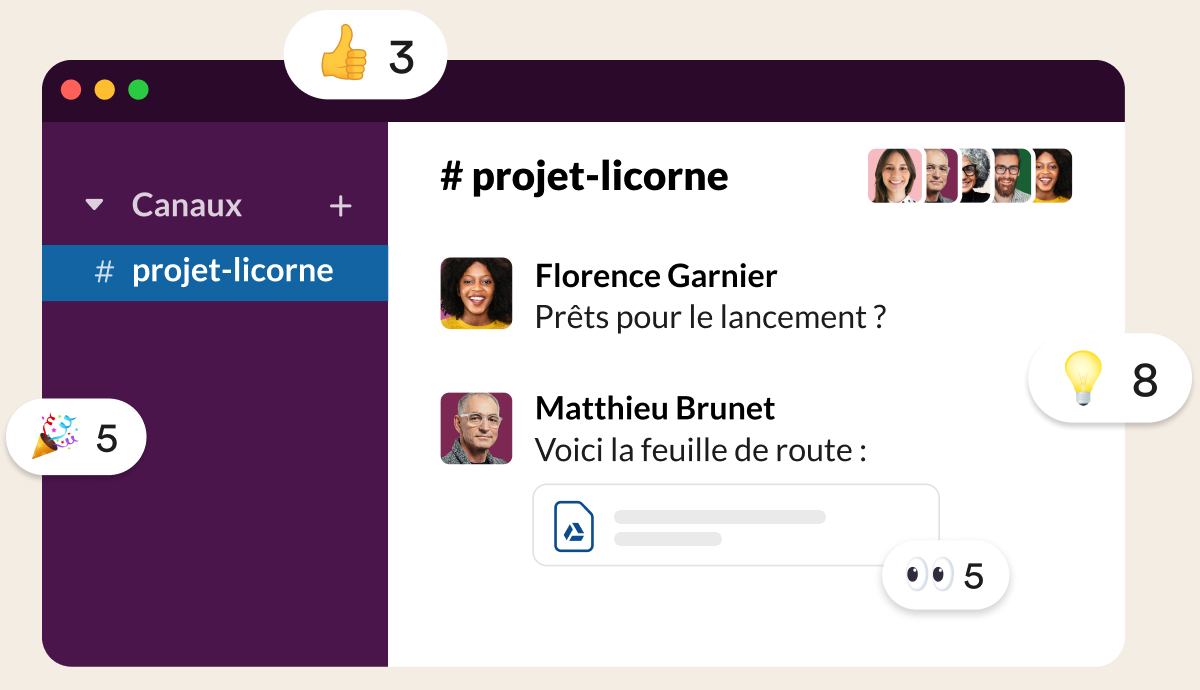
Task: Open the # projet-licorne channel header
Action: pos(584,177)
